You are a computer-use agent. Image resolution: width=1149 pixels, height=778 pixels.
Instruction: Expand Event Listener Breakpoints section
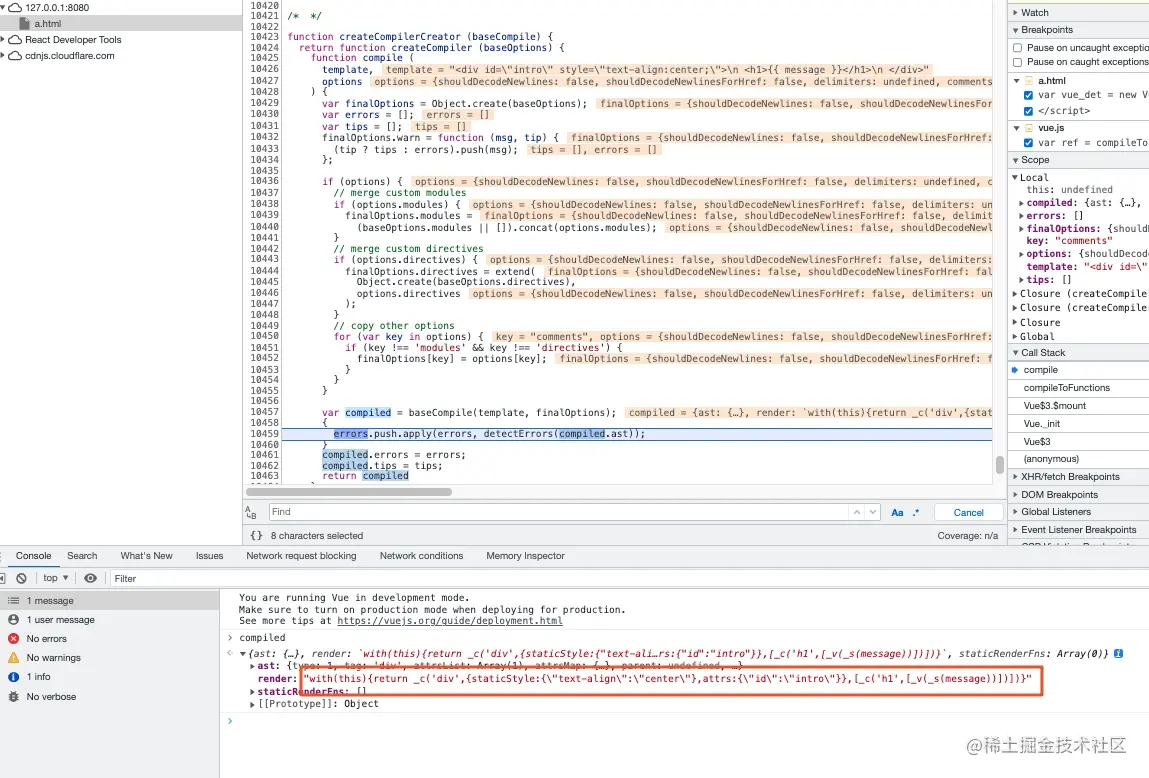1016,530
